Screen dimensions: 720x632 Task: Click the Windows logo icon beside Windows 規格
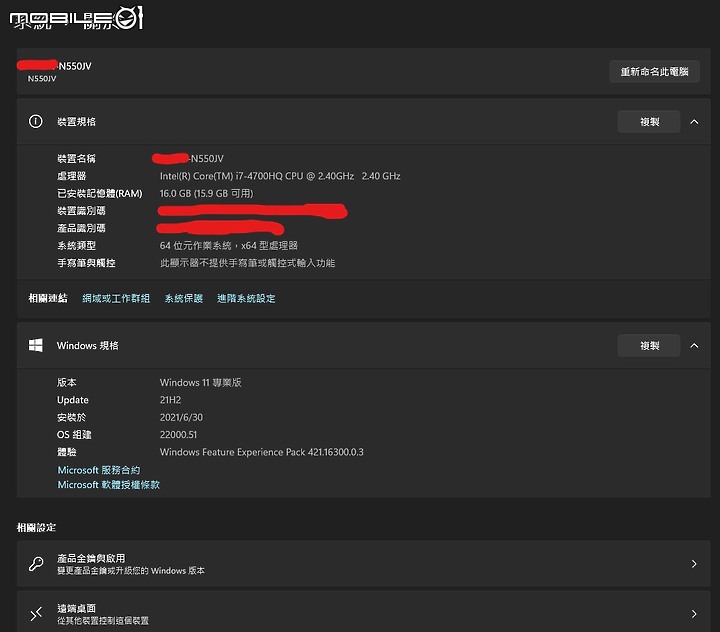[36, 345]
